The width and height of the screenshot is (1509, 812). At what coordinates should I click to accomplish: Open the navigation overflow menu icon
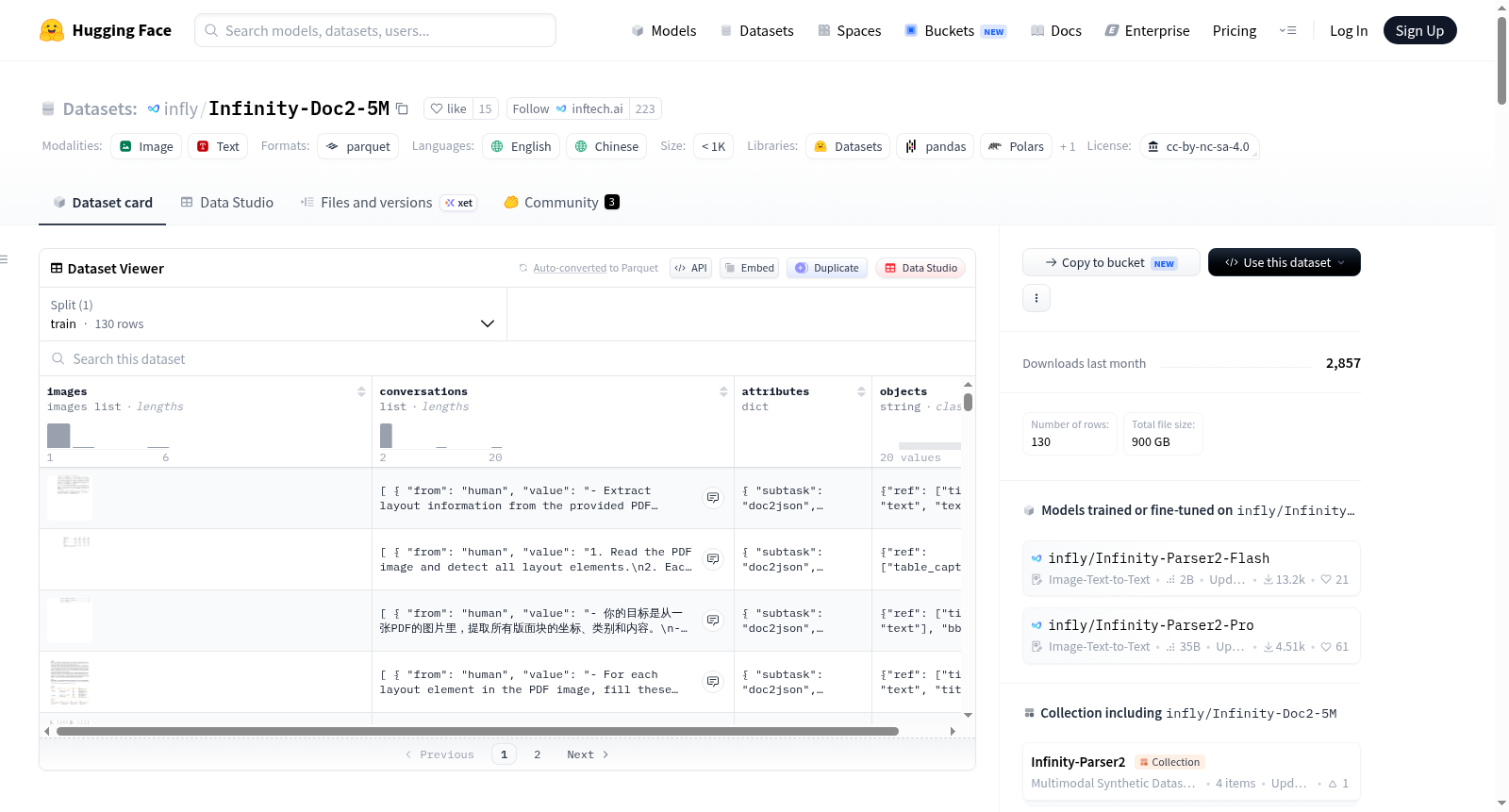click(x=1287, y=30)
